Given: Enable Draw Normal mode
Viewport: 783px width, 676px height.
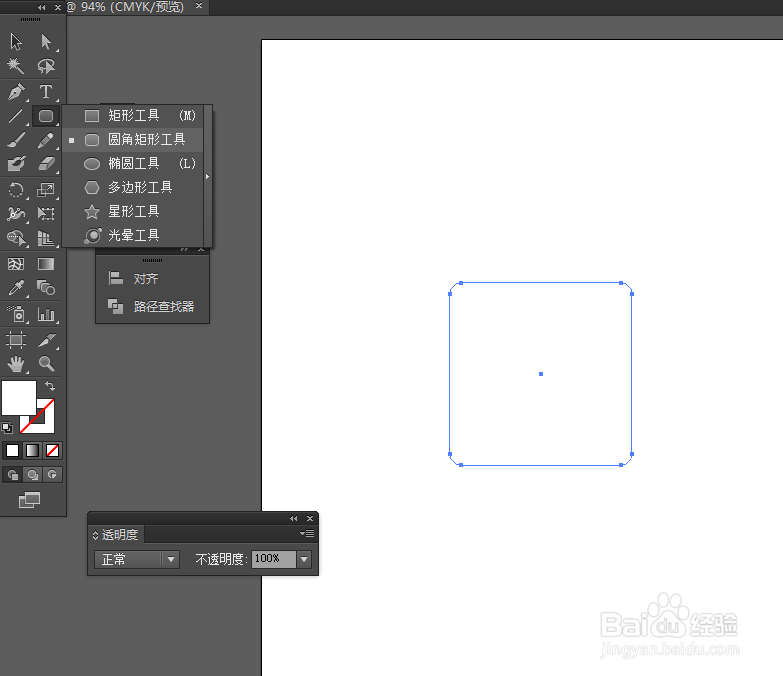Looking at the screenshot, I should coord(12,474).
